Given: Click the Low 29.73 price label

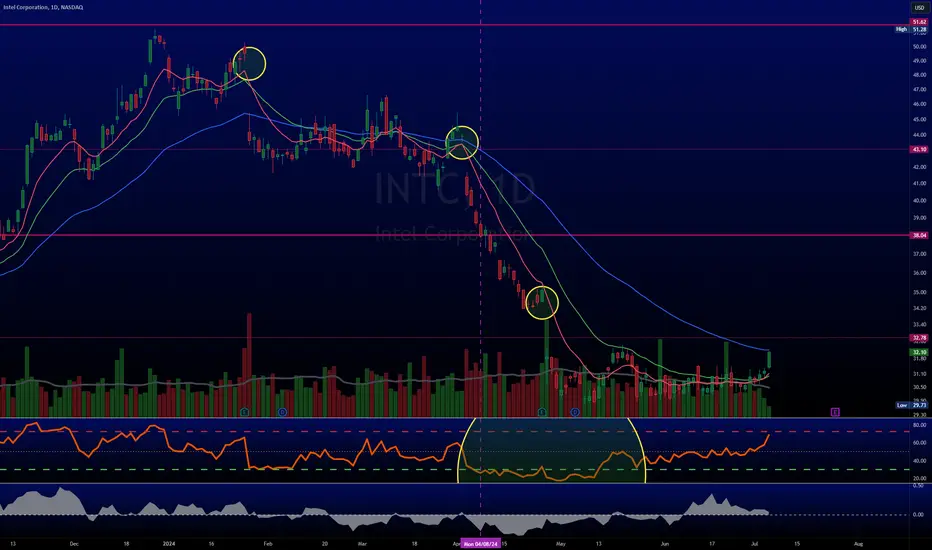Looking at the screenshot, I should tap(912, 405).
